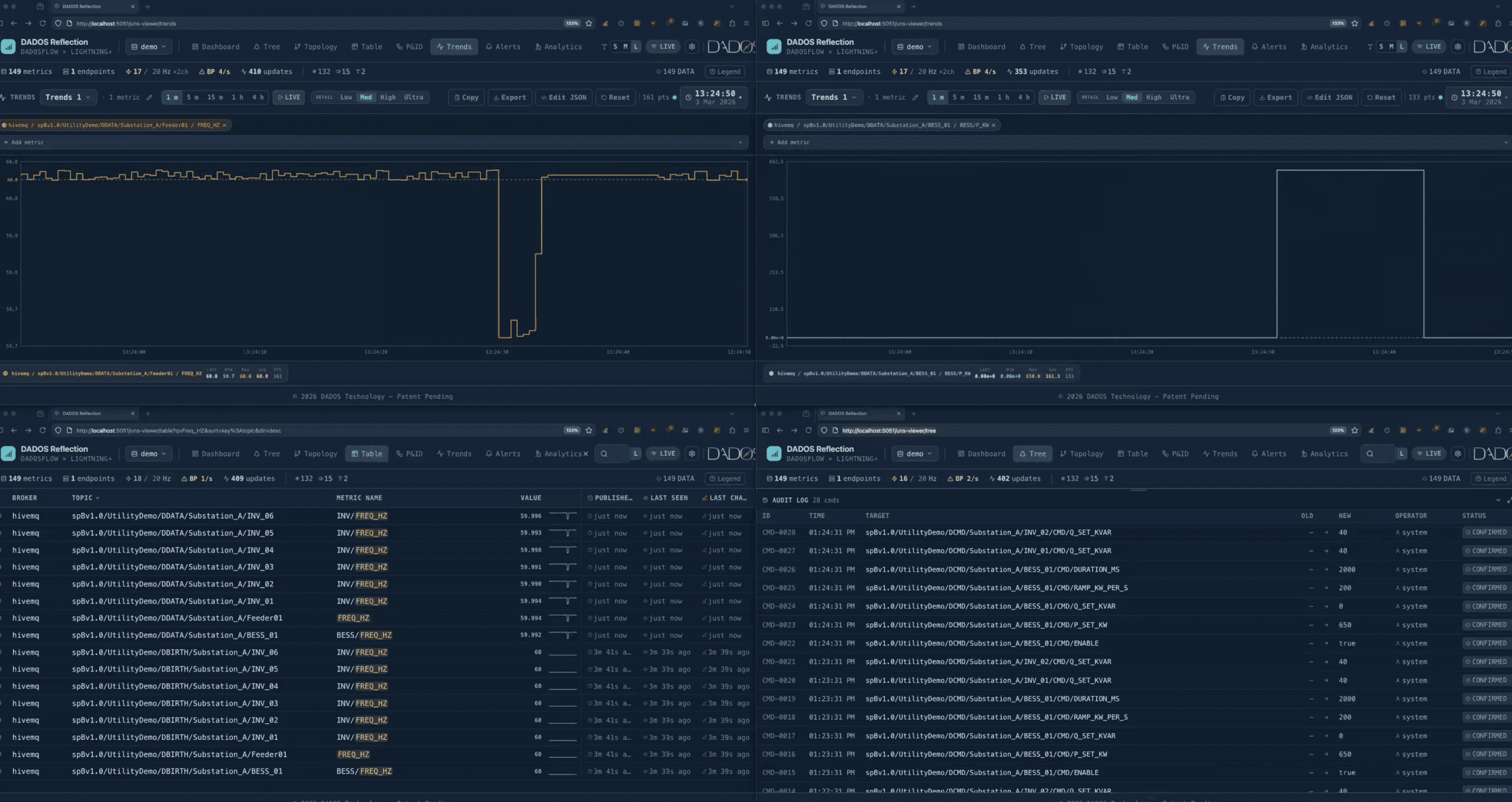Toggle the wifi LIVE pill in the FREQ_HZ window header
The image size is (1512, 802).
pyautogui.click(x=663, y=47)
